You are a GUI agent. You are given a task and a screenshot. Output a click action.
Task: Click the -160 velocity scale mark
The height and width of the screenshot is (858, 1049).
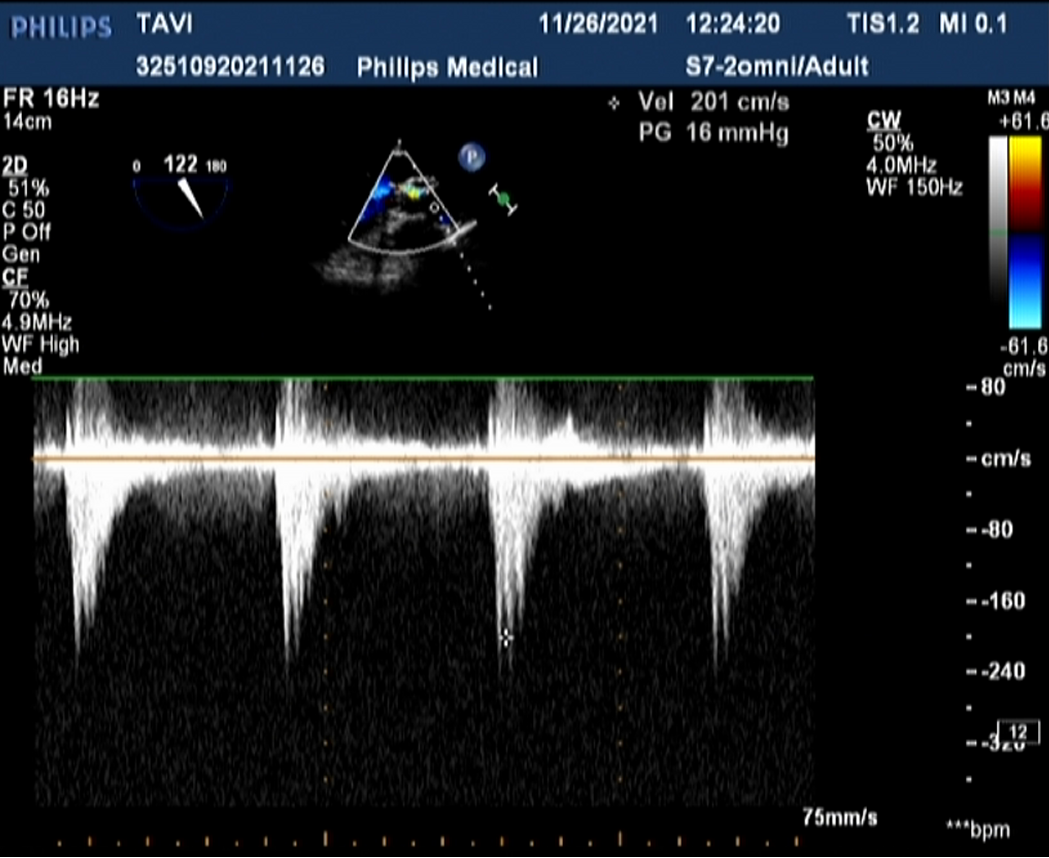999,600
